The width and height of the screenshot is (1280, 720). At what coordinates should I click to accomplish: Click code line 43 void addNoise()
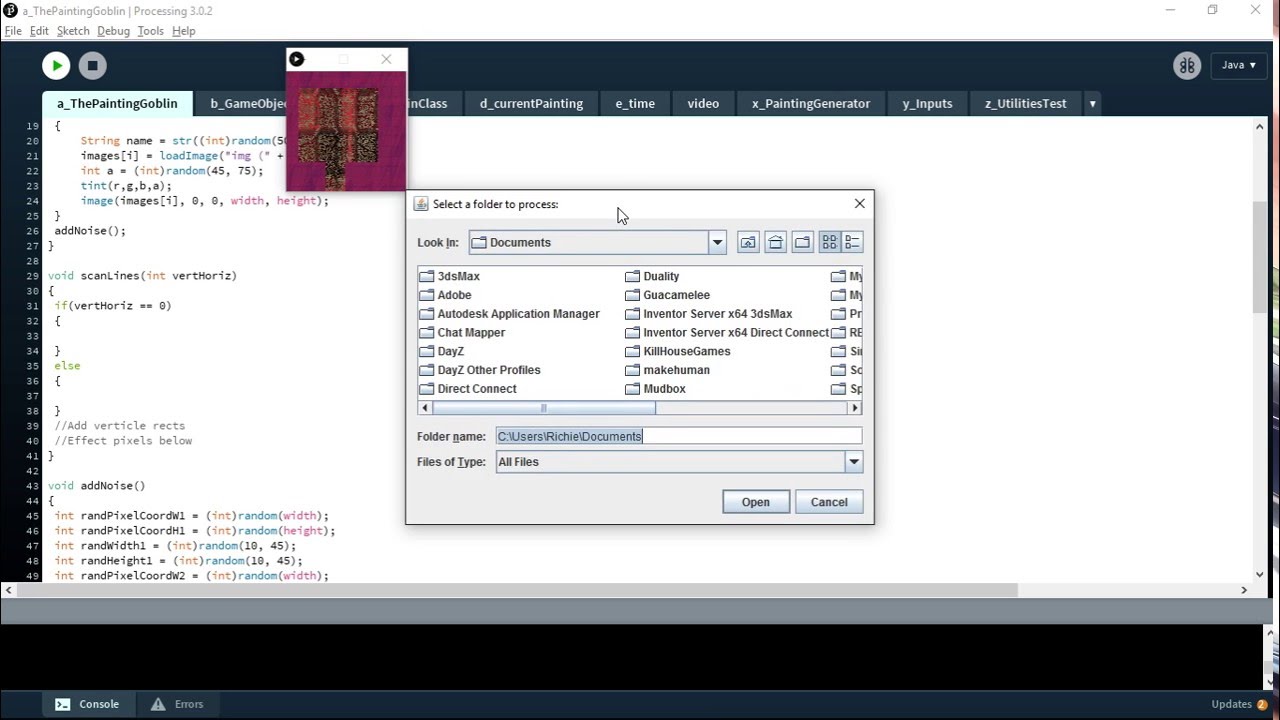[x=97, y=486]
